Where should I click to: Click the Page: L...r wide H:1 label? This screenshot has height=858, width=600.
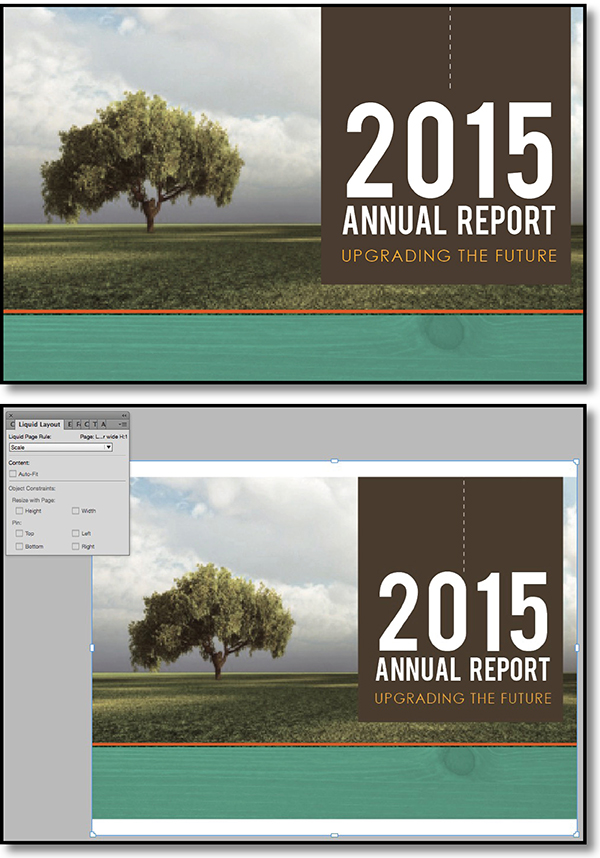coord(103,437)
